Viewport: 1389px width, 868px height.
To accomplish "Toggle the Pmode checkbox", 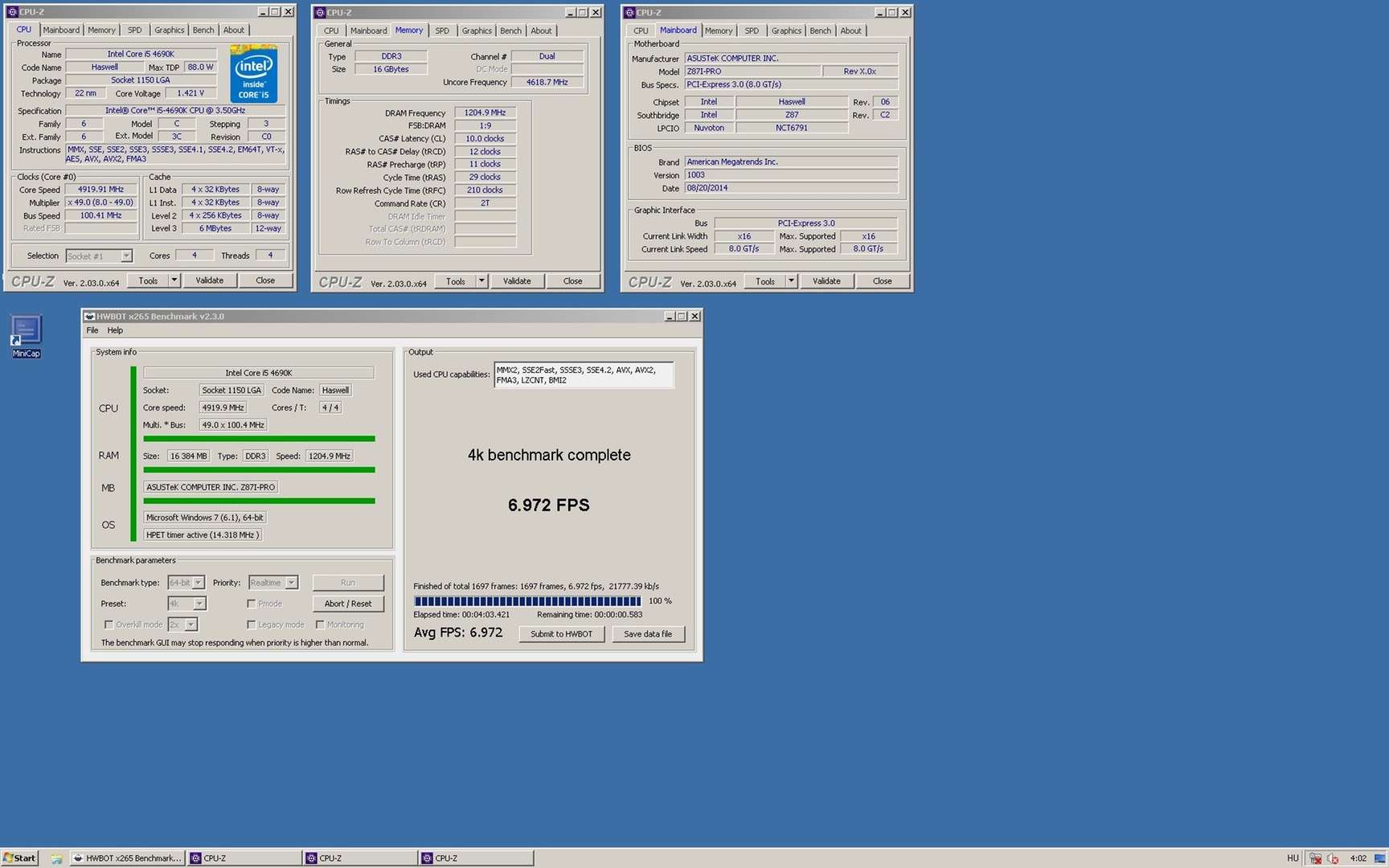I will [252, 604].
